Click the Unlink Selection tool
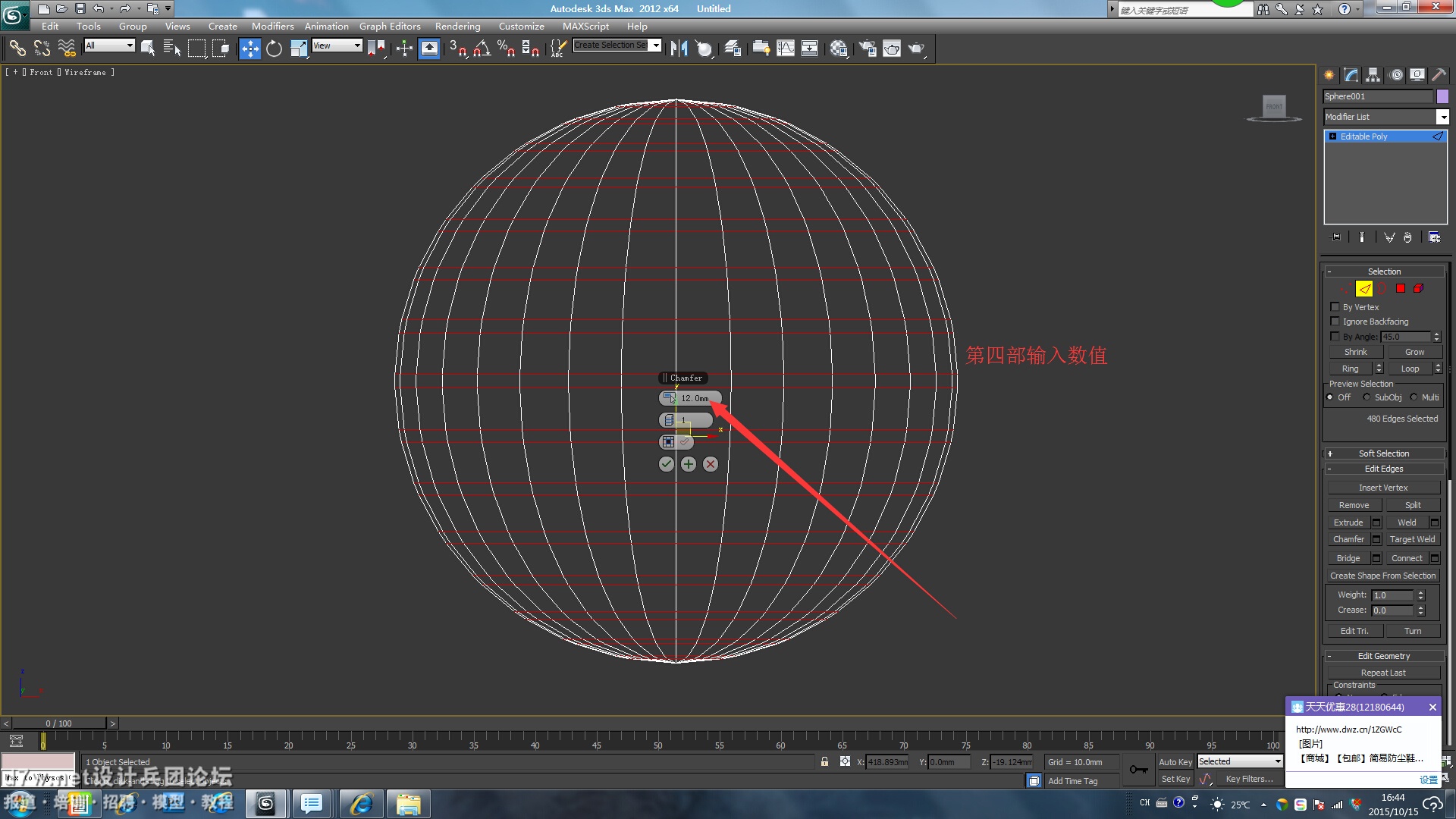This screenshot has width=1456, height=819. coord(42,49)
